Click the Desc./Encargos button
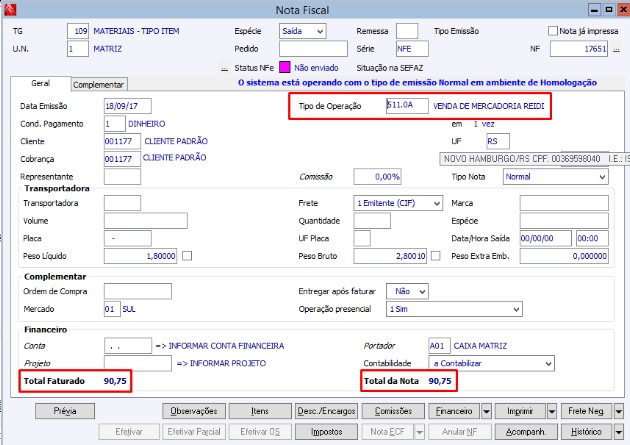Screen dimensions: 630x445 tap(326, 411)
